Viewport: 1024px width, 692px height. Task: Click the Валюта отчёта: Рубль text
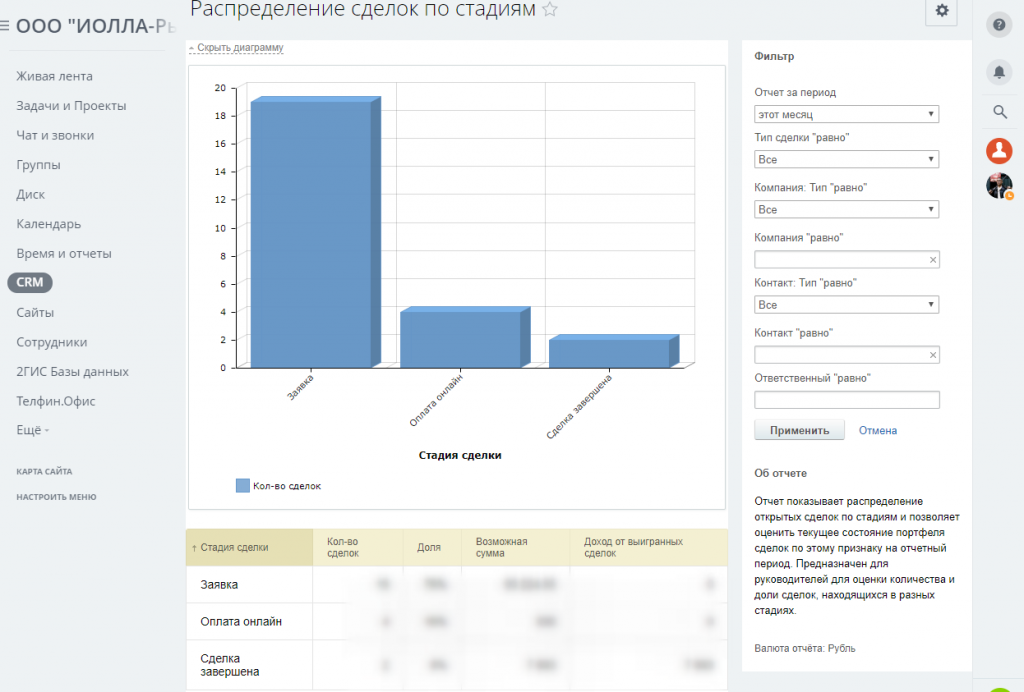click(805, 648)
